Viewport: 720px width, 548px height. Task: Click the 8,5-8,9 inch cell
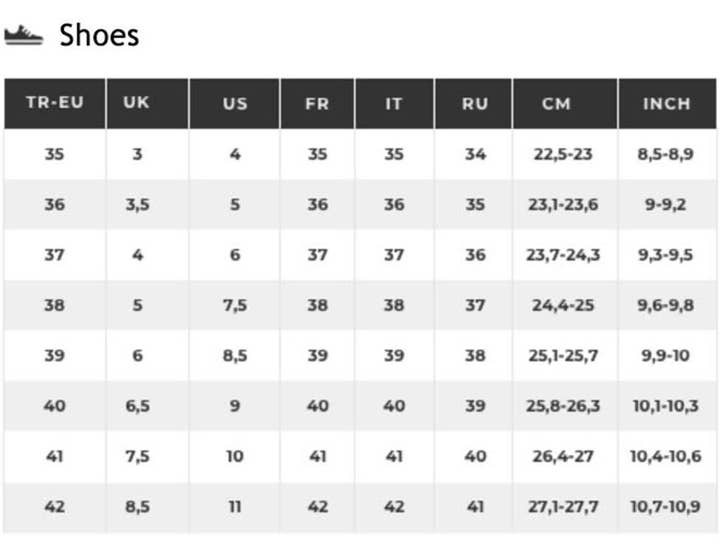point(666,155)
